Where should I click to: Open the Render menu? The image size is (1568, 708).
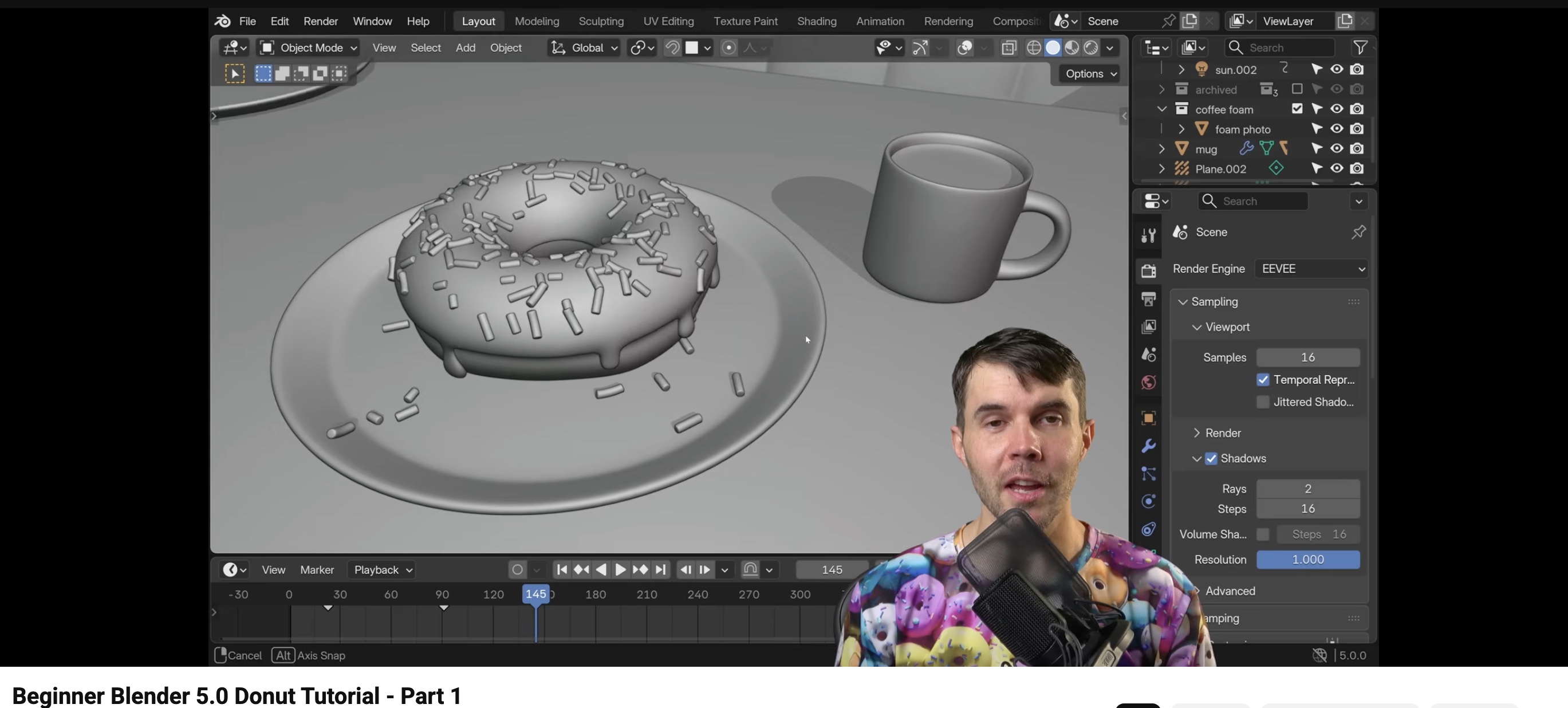click(x=320, y=21)
